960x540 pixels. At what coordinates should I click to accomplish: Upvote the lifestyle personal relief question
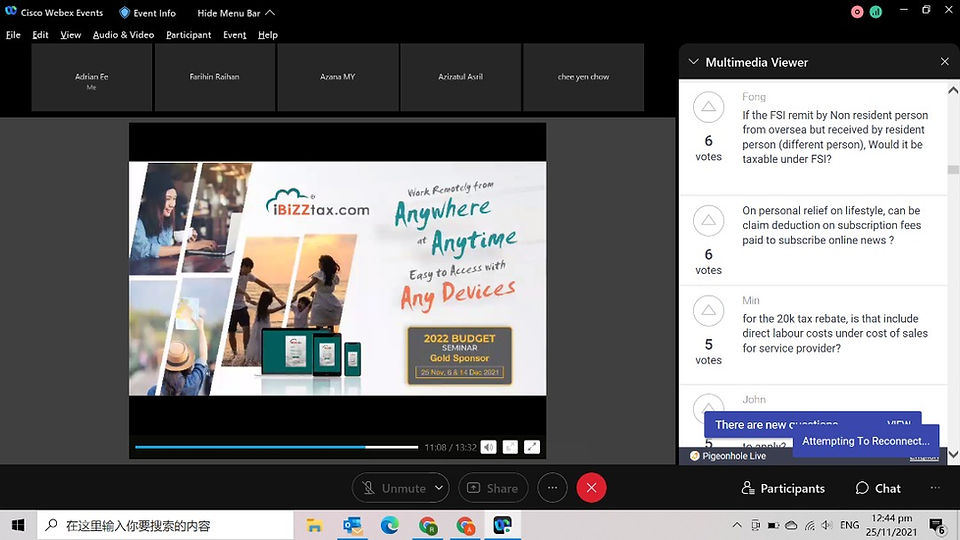(x=708, y=220)
